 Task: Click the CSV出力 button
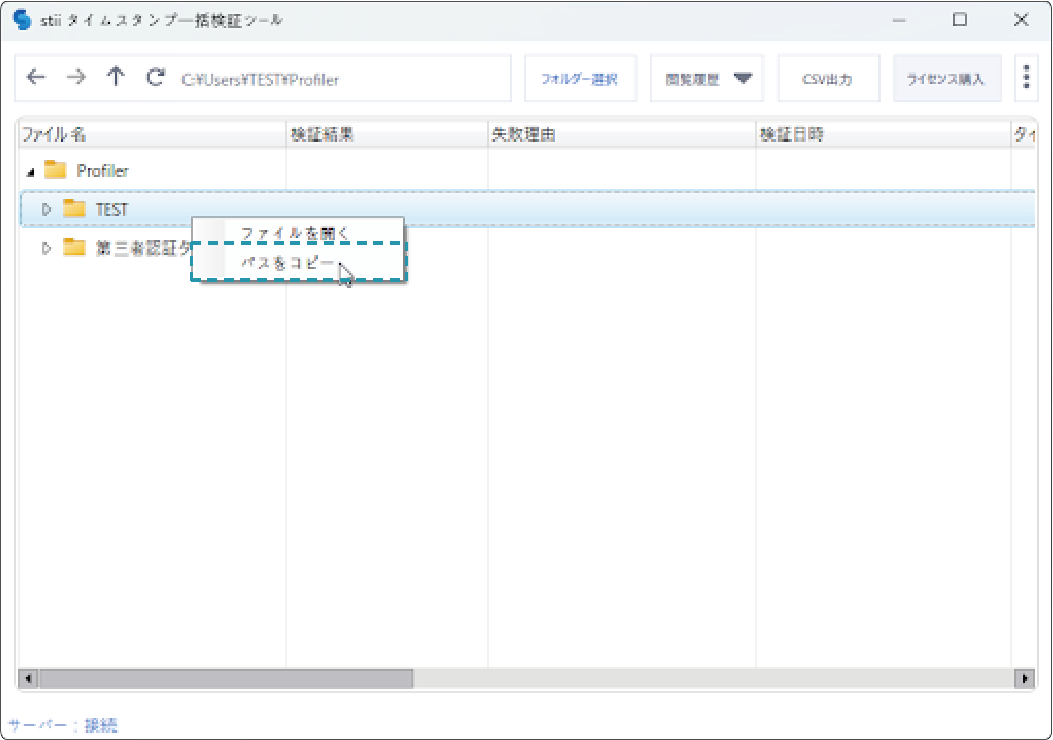828,79
